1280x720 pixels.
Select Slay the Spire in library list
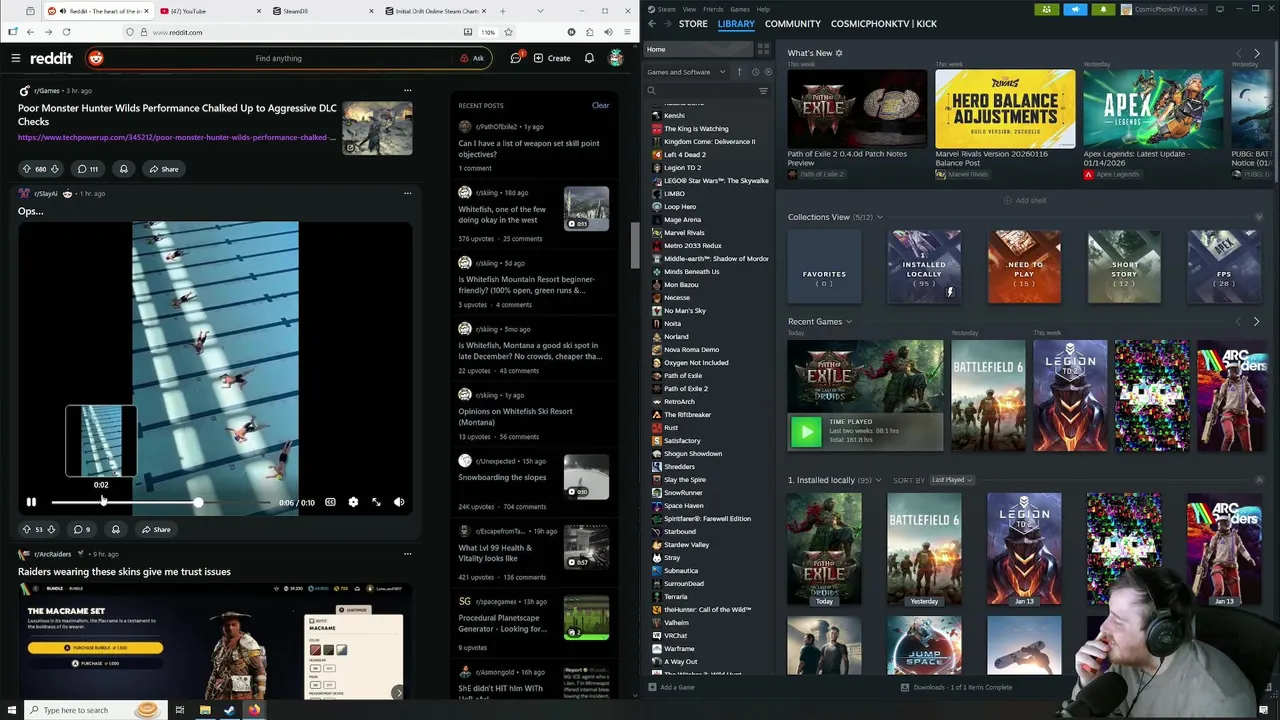point(685,480)
